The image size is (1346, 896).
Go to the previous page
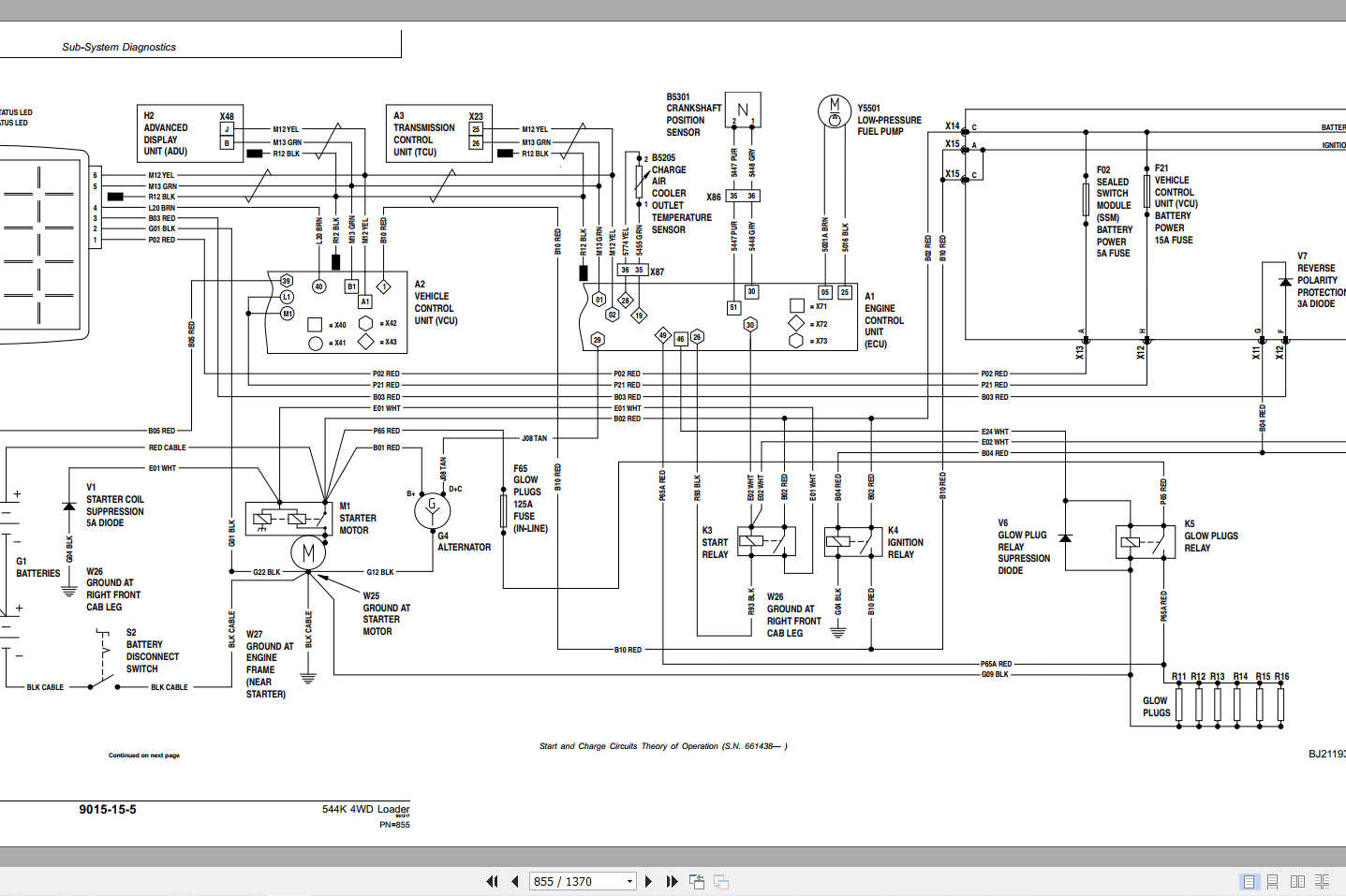click(x=515, y=881)
